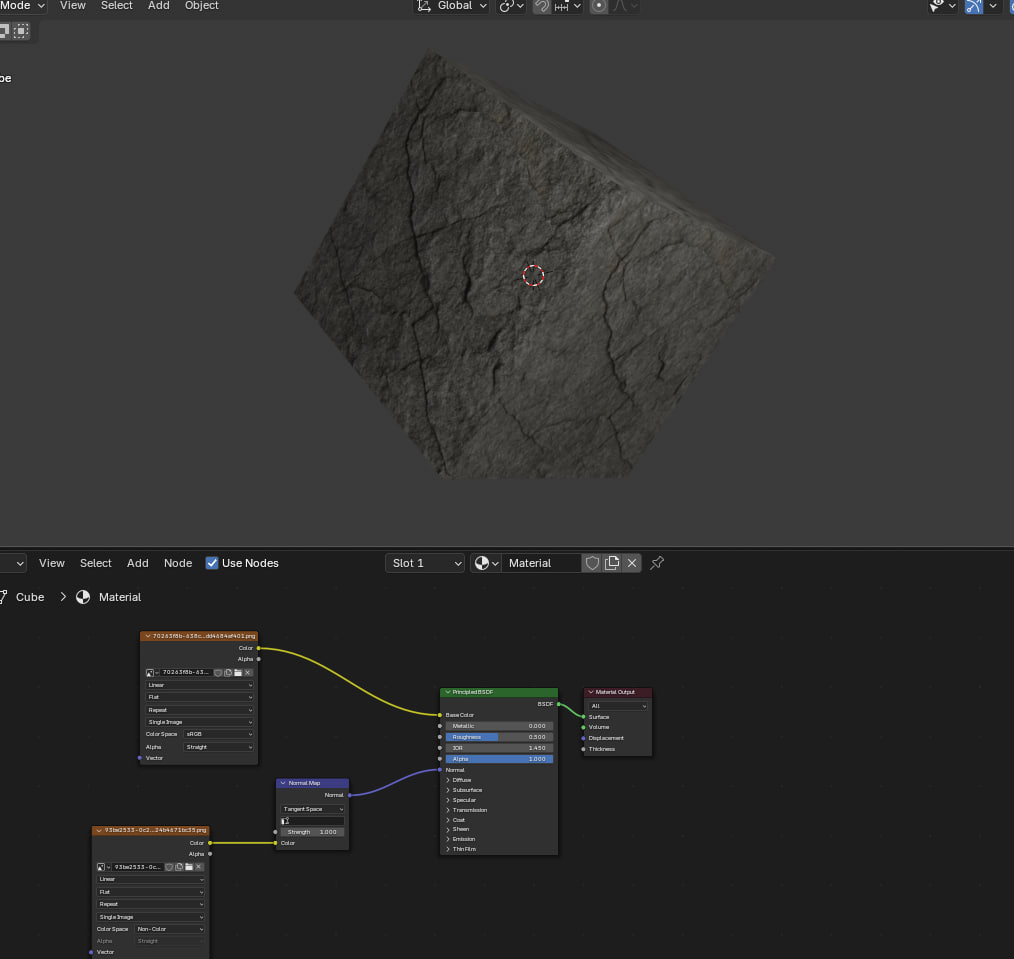The width and height of the screenshot is (1014, 959).
Task: Unlink the material with the X icon
Action: [632, 563]
